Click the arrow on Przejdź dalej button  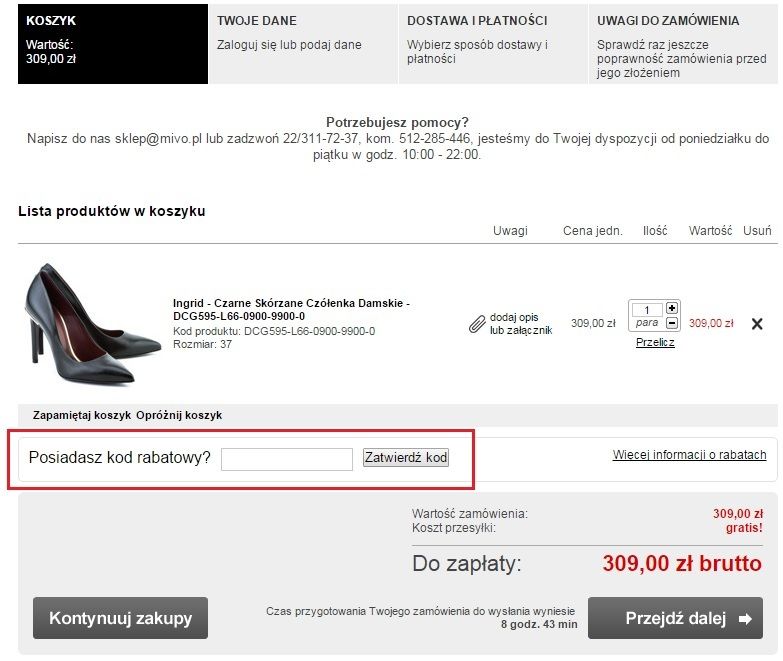point(746,619)
